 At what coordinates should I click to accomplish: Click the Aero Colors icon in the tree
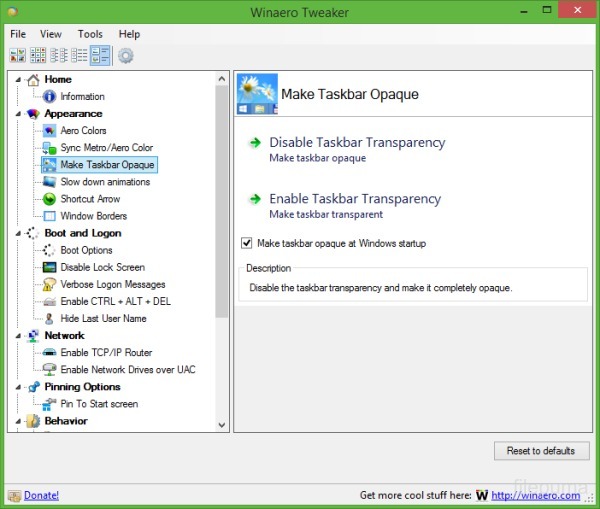pyautogui.click(x=49, y=131)
